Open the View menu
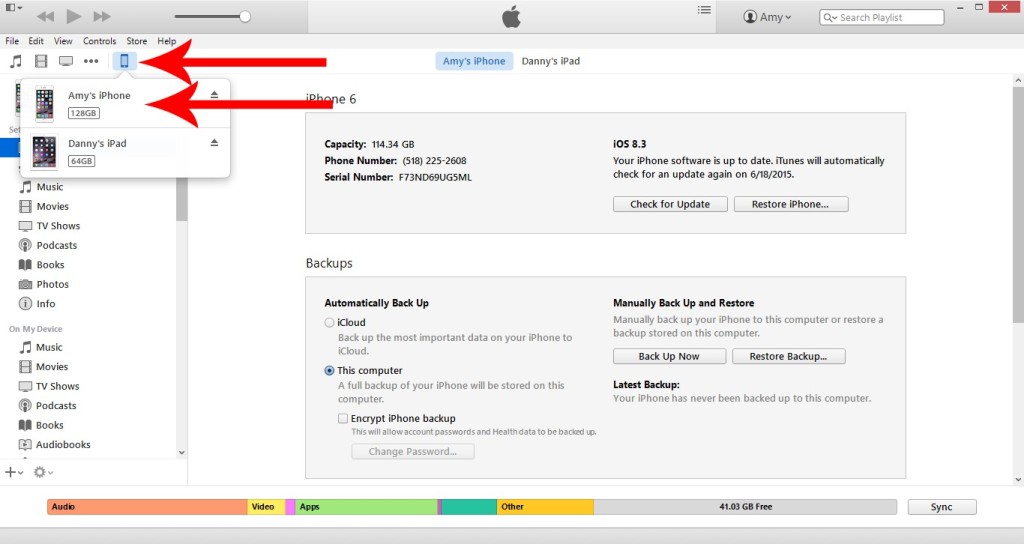The width and height of the screenshot is (1024, 544). [x=63, y=40]
